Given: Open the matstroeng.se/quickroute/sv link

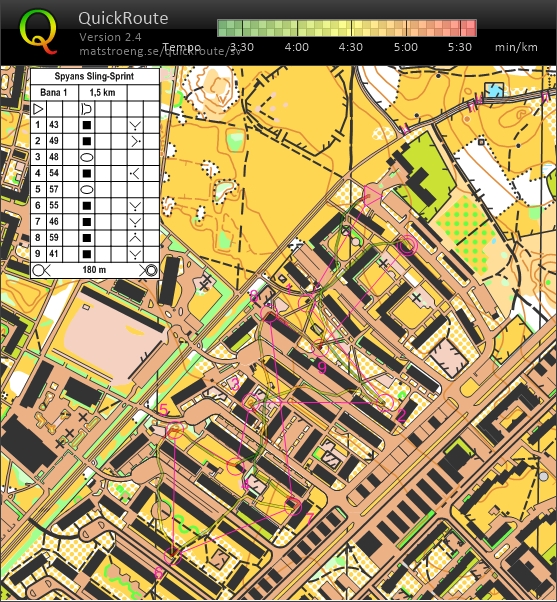Looking at the screenshot, I should point(160,51).
